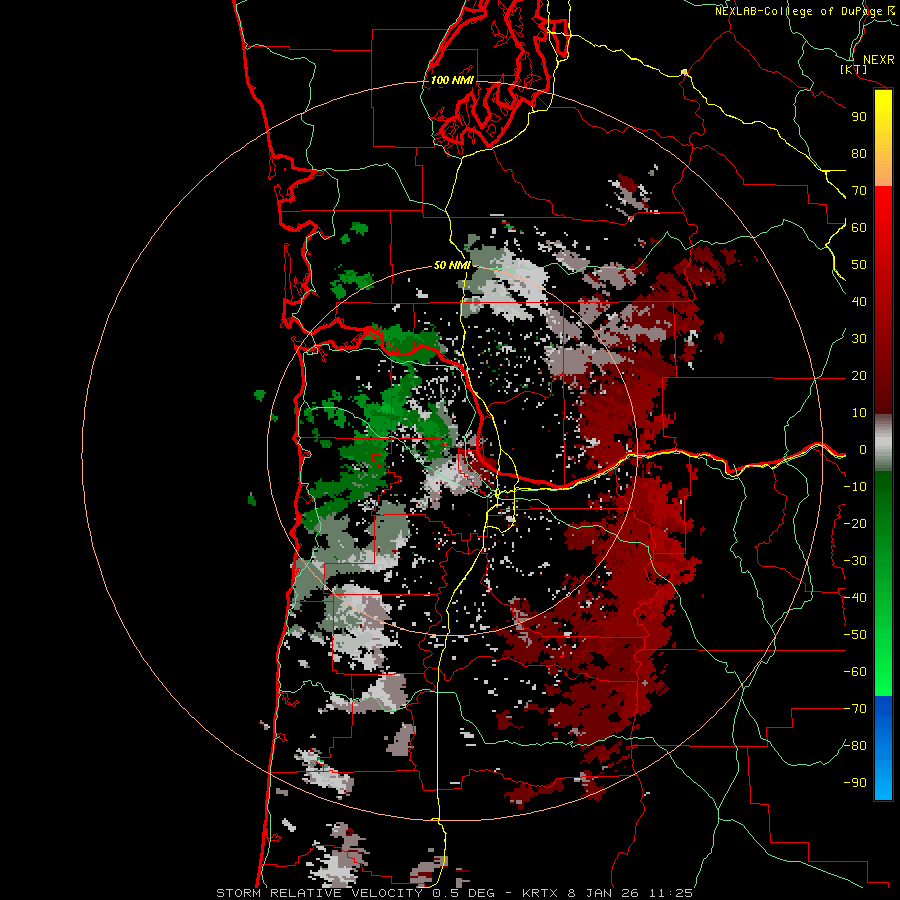The width and height of the screenshot is (900, 900).
Task: Click the 10 value on the velocity scale
Action: point(859,413)
